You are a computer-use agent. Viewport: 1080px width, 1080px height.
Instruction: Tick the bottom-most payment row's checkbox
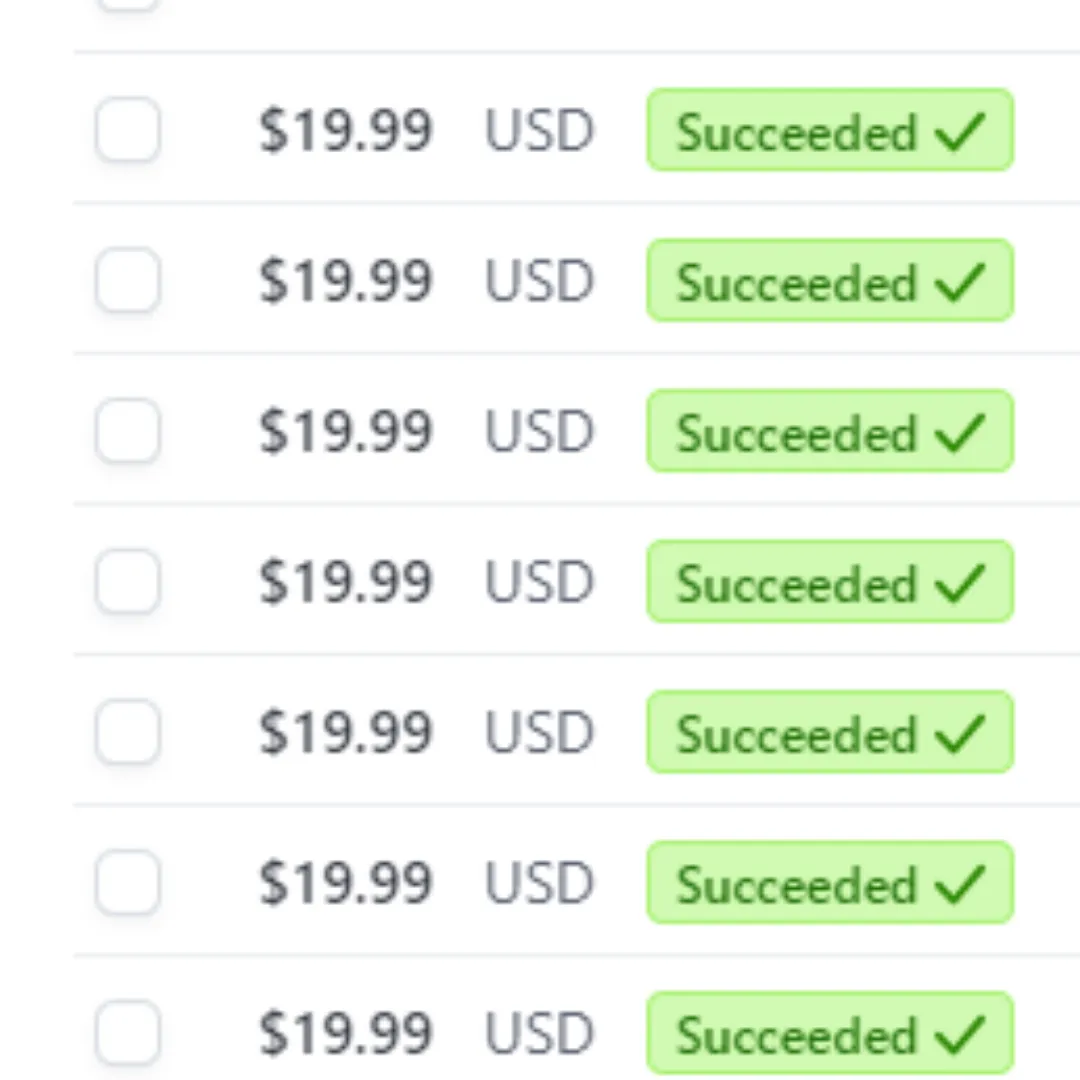(128, 1033)
